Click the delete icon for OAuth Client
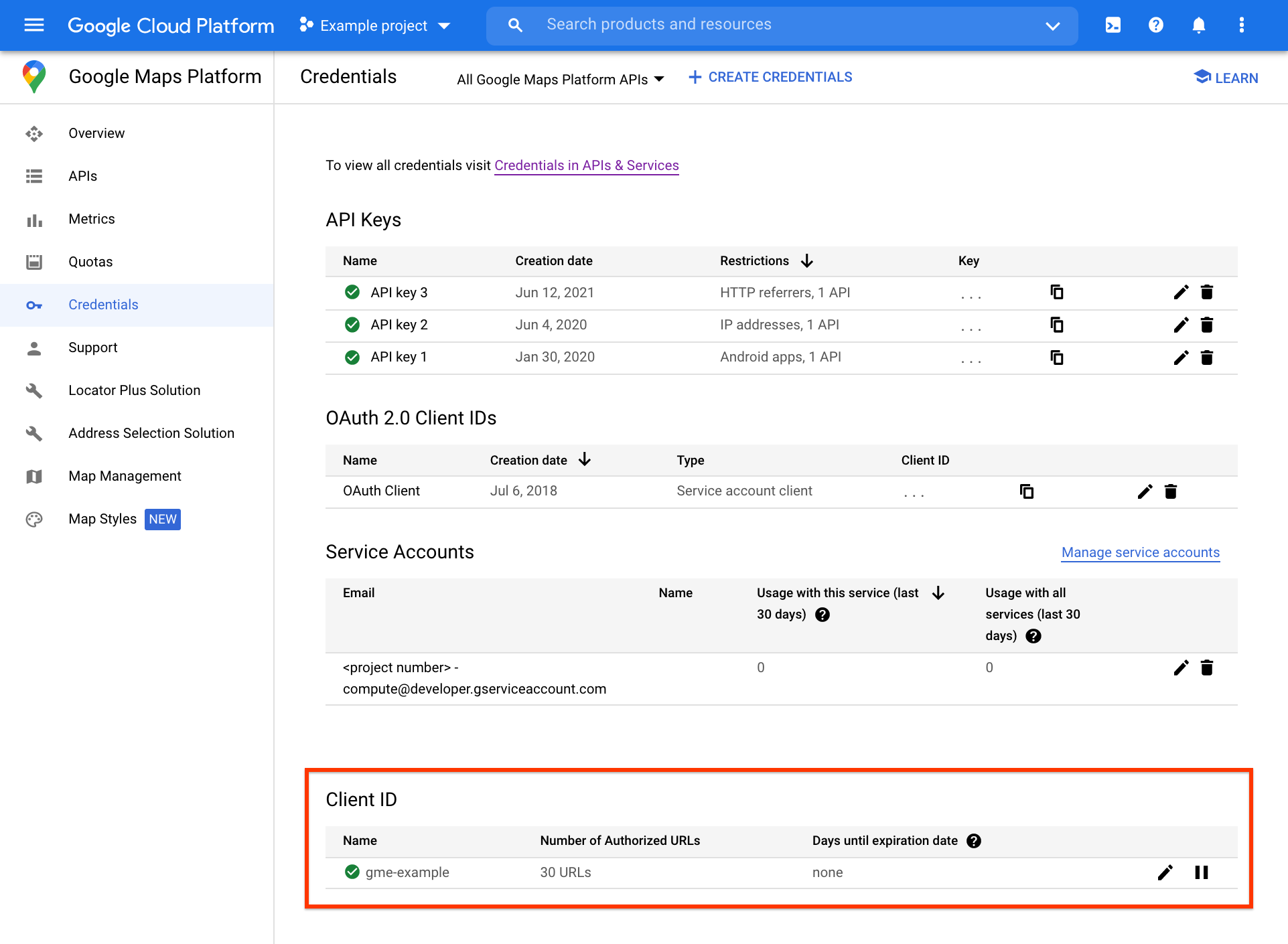Image resolution: width=1288 pixels, height=944 pixels. (x=1171, y=492)
